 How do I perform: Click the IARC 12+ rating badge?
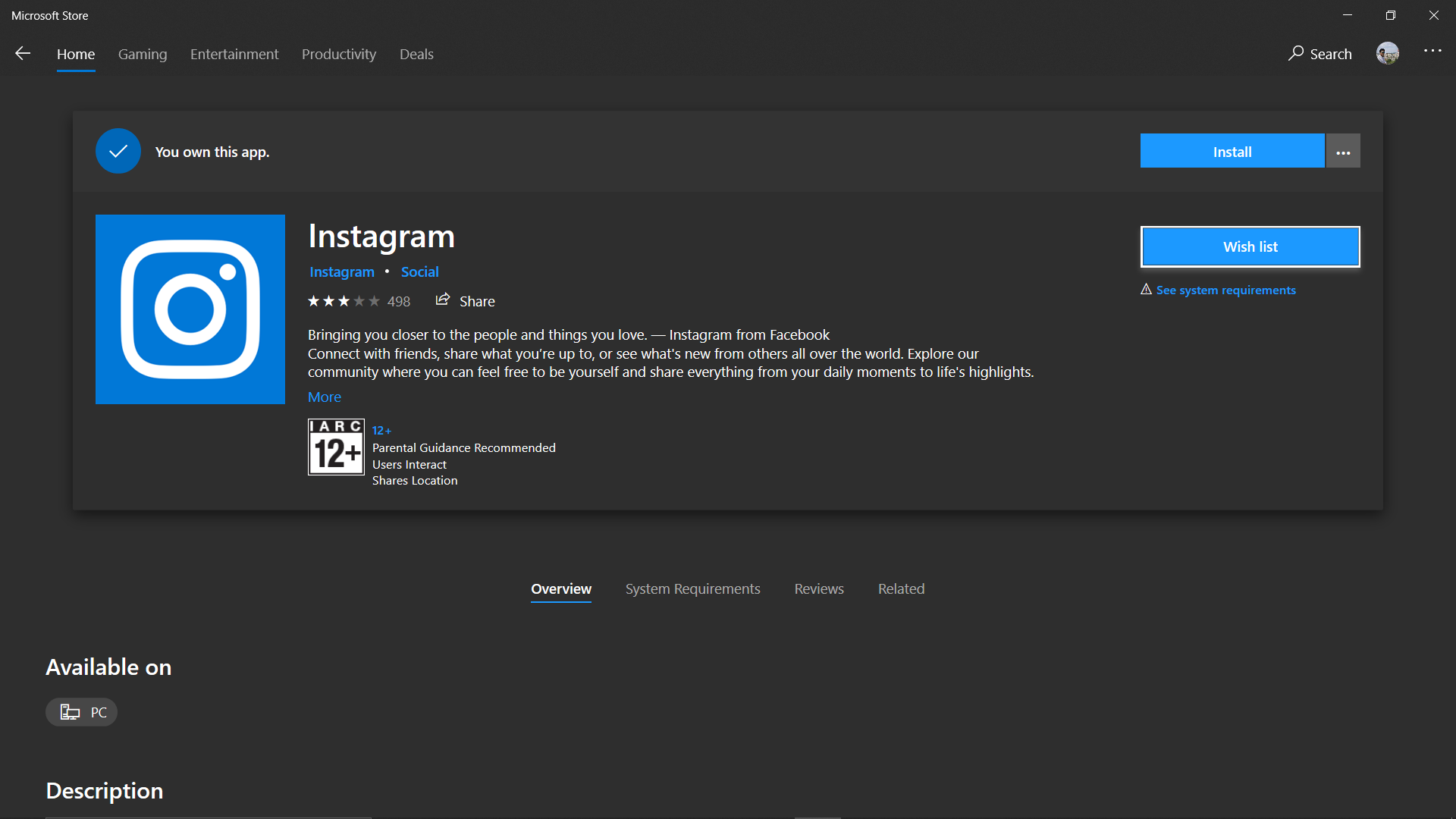tap(336, 447)
